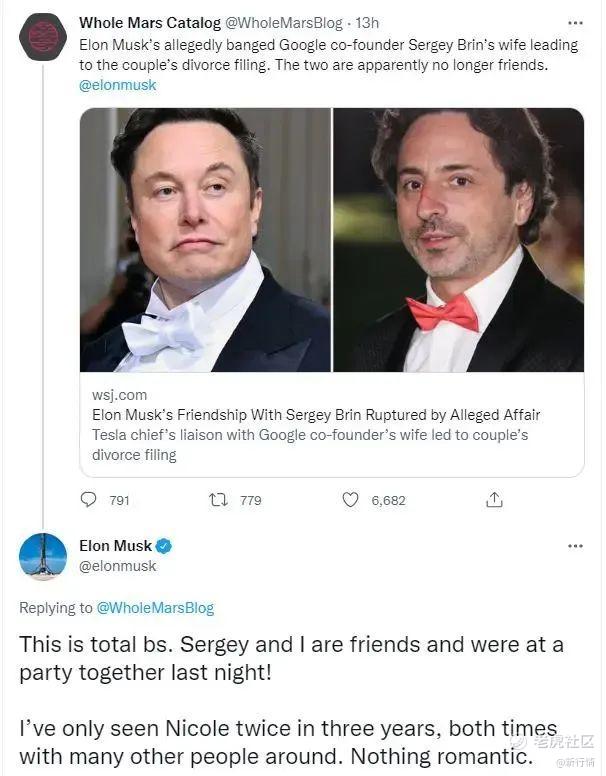Open the right photo with red bow tie
The width and height of the screenshot is (606, 776).
coord(458,240)
